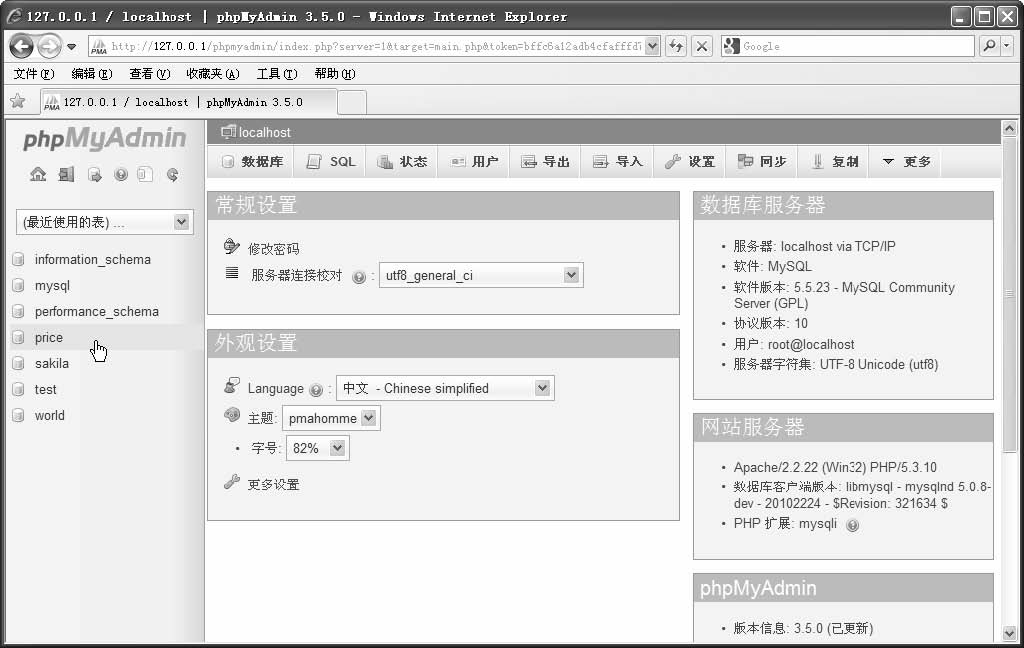Viewport: 1024px width, 648px height.
Task: Click the test database icon
Action: tap(18, 389)
